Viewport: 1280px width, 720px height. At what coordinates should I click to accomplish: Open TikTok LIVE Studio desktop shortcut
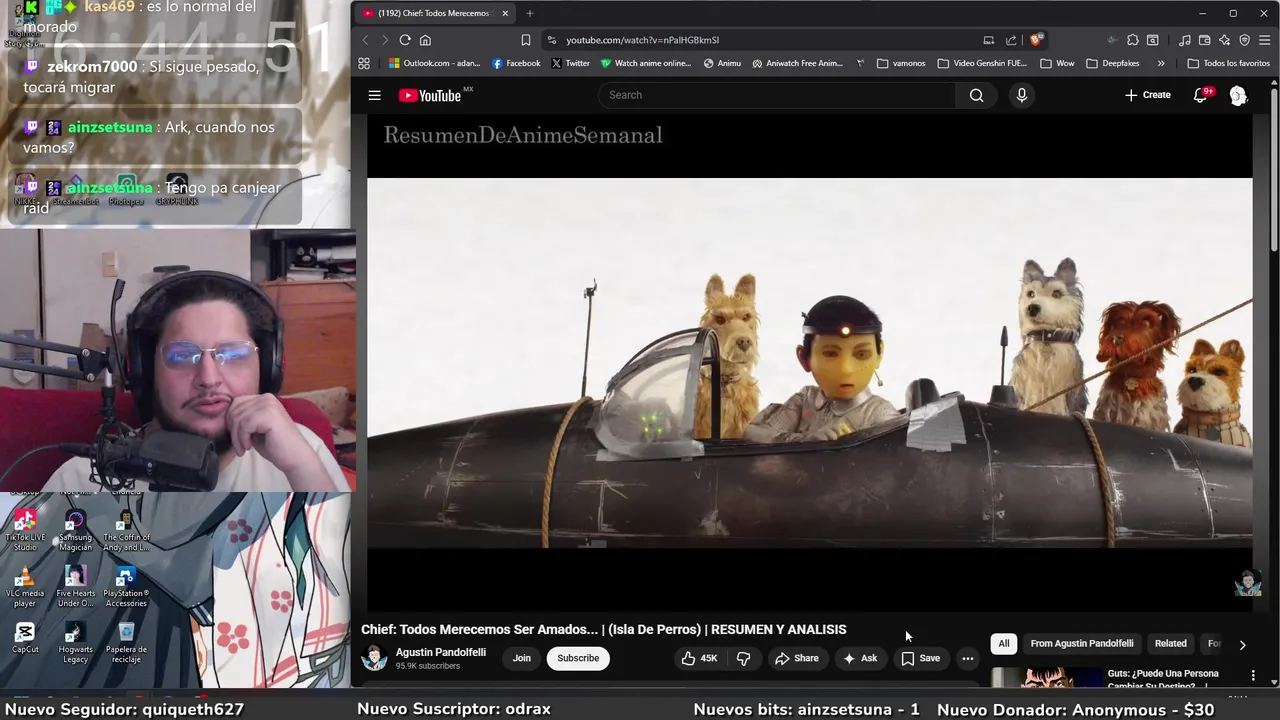25,531
